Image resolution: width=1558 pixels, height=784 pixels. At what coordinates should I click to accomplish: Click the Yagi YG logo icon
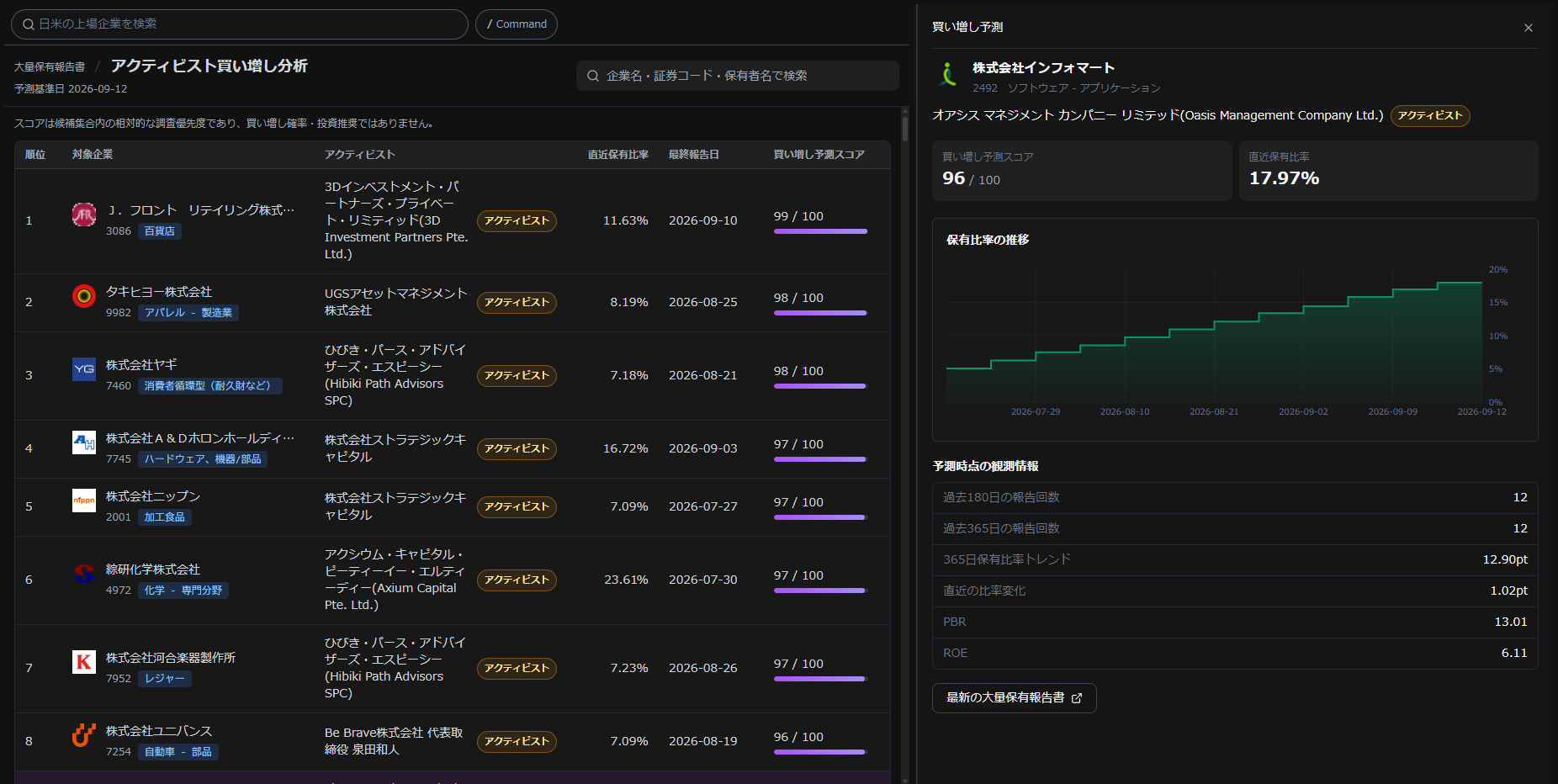tap(84, 369)
